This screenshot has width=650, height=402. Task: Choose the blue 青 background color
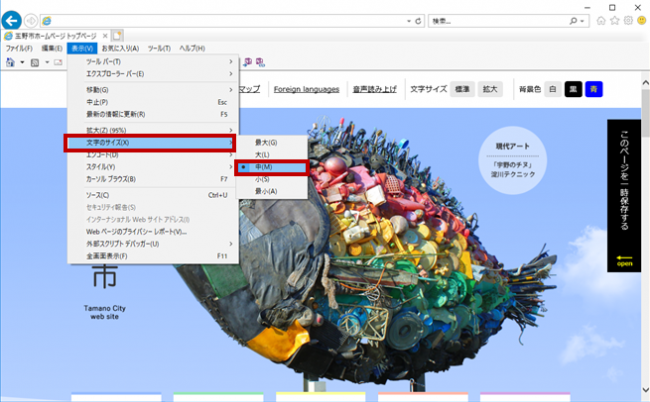(593, 89)
